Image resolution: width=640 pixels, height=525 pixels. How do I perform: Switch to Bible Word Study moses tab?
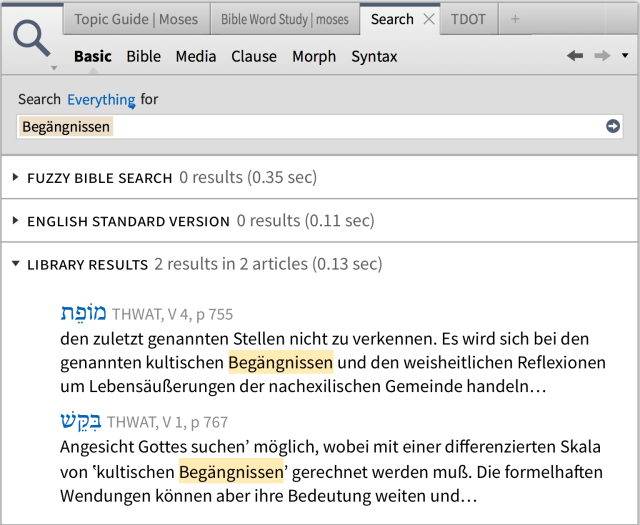pyautogui.click(x=285, y=19)
